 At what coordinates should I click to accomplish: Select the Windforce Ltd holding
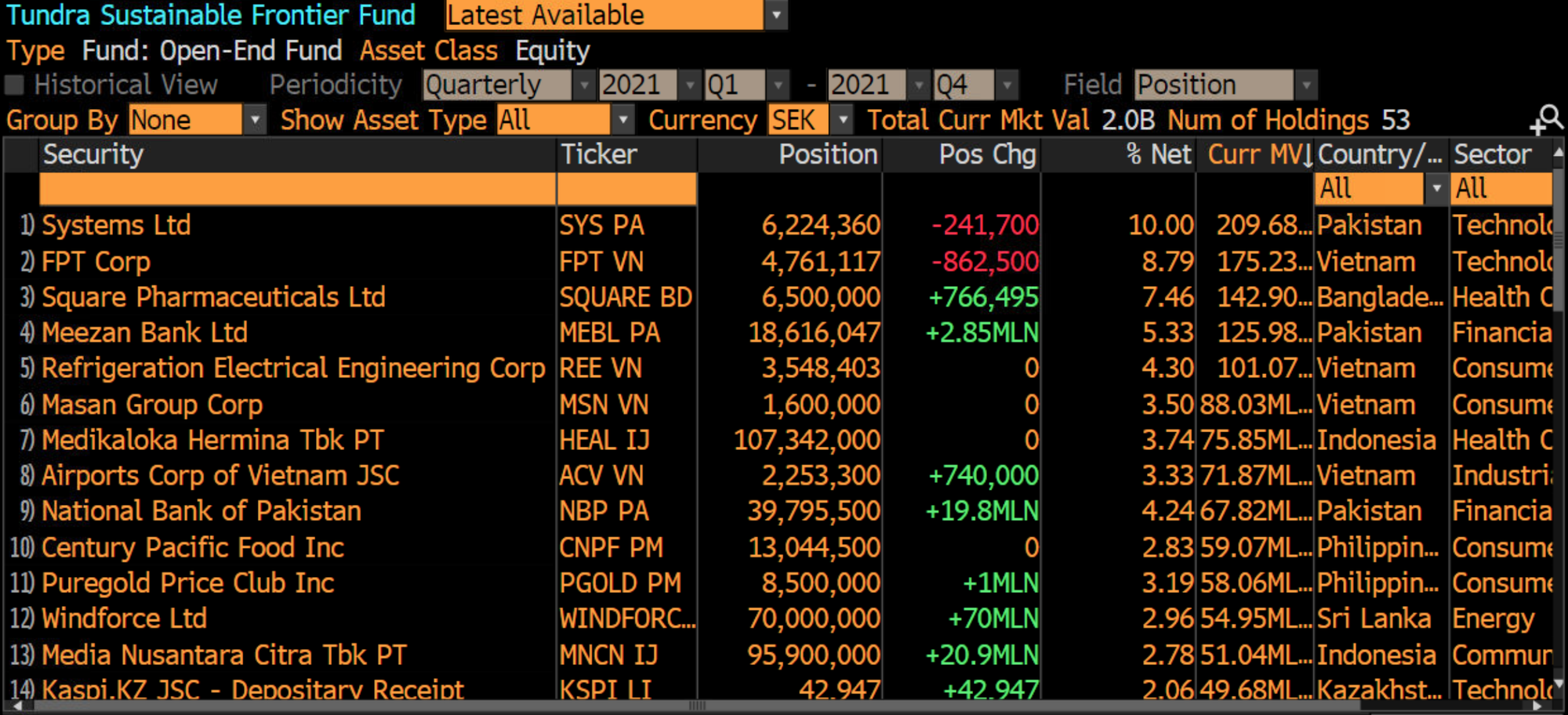pyautogui.click(x=124, y=619)
